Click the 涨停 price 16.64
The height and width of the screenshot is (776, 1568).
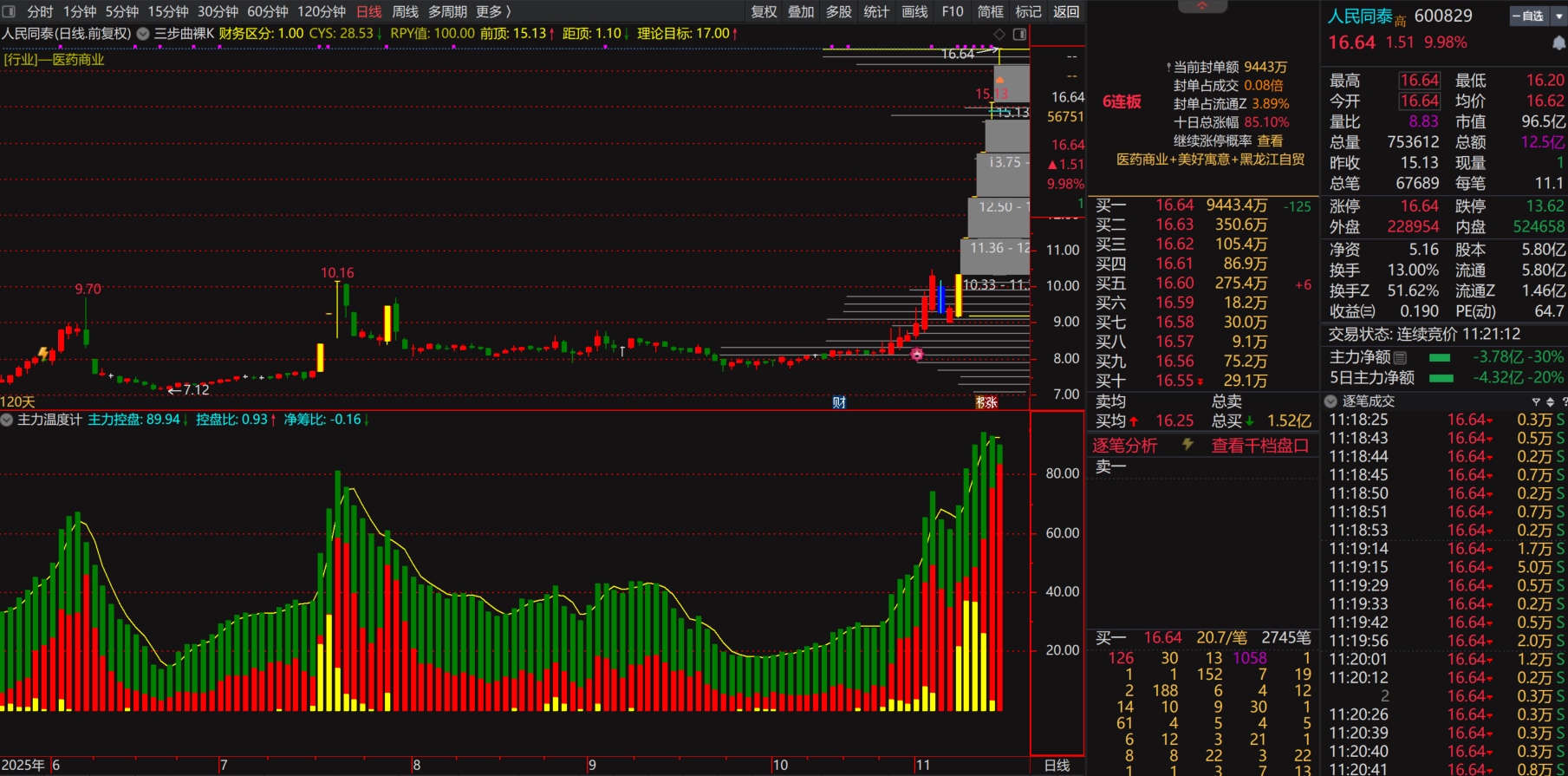pyautogui.click(x=1420, y=206)
